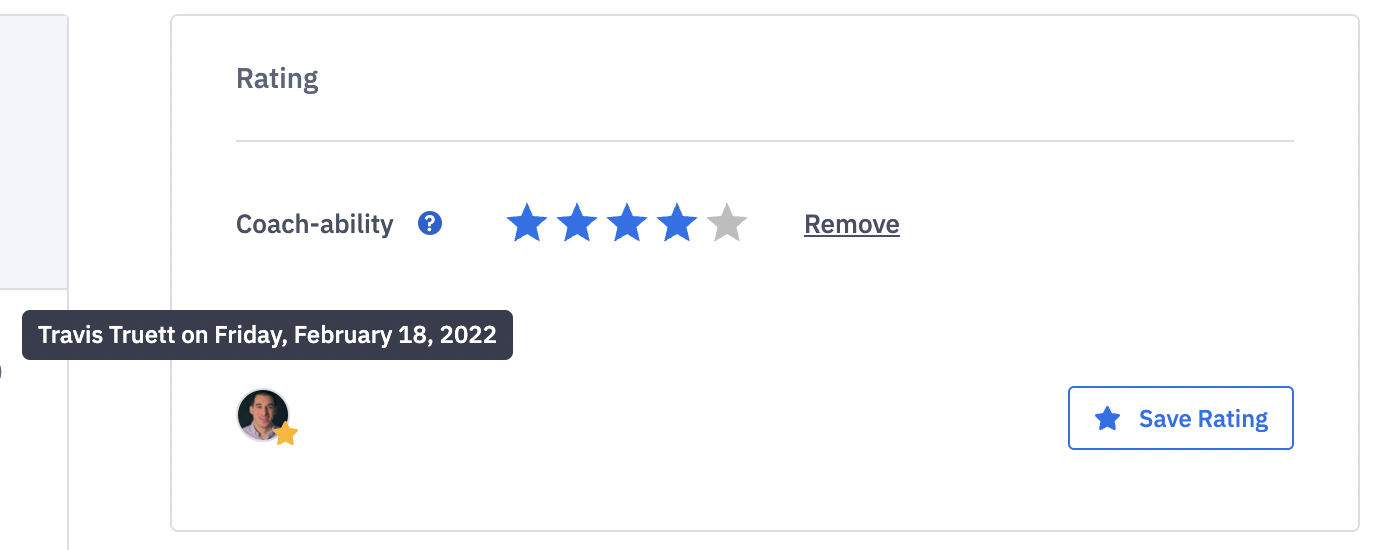Click the gray panel on the left edge
Viewport: 1380px width, 550px height.
34,152
